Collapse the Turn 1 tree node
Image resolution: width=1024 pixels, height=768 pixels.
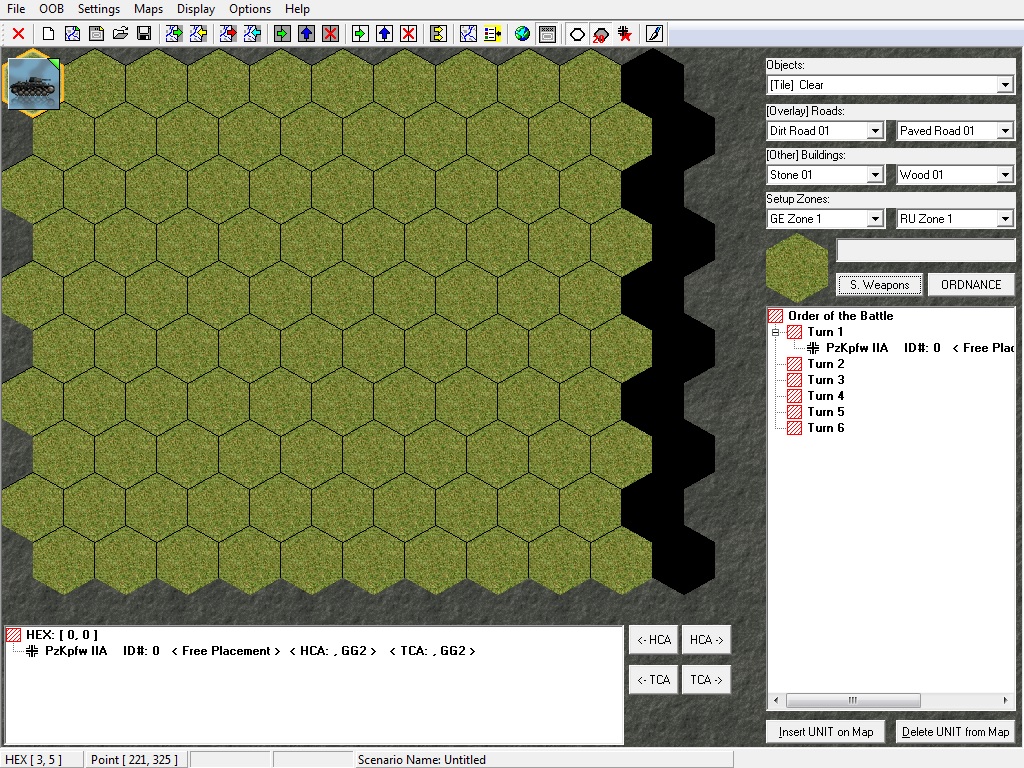click(776, 332)
